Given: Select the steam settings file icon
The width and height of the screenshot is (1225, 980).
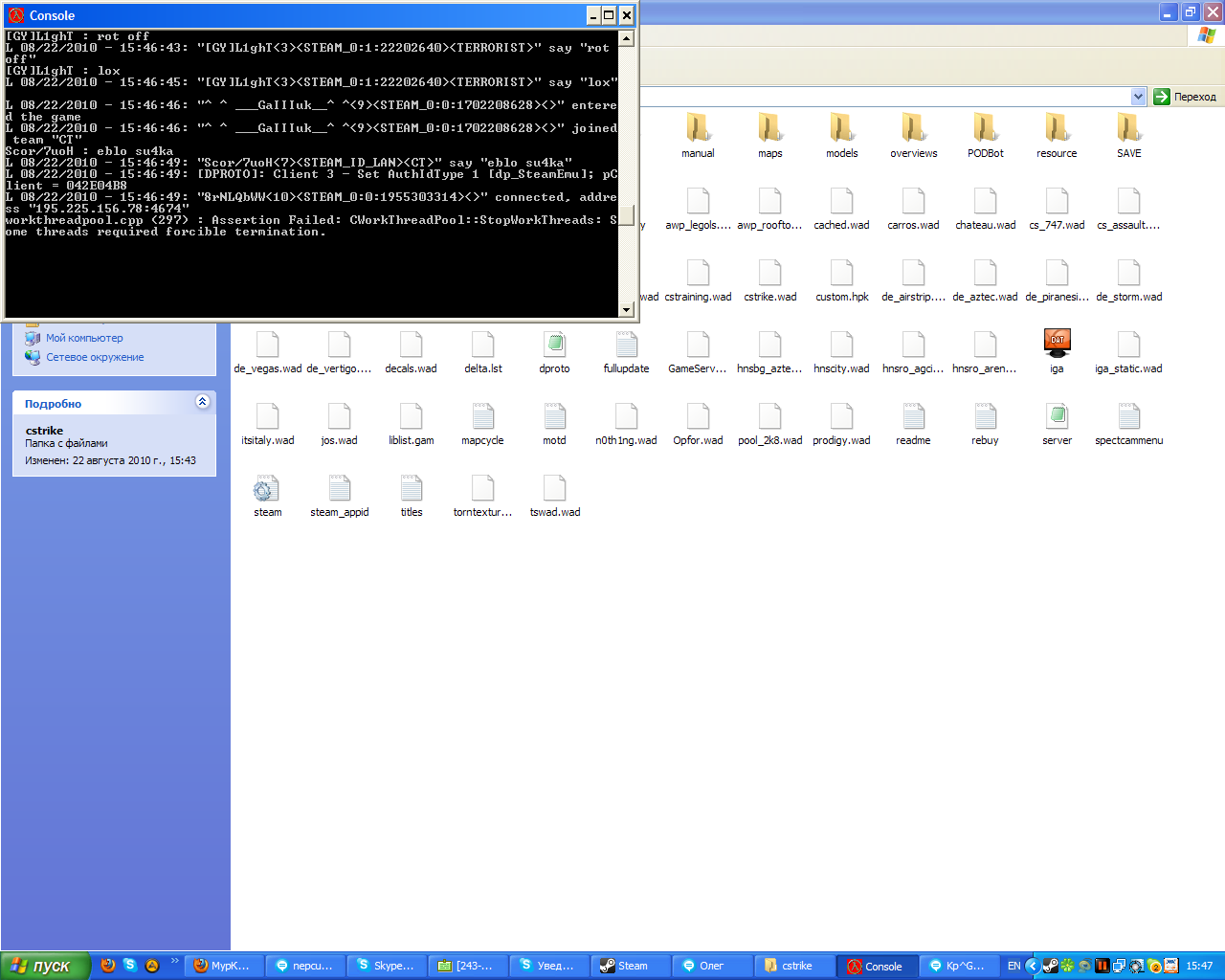Looking at the screenshot, I should 267,487.
